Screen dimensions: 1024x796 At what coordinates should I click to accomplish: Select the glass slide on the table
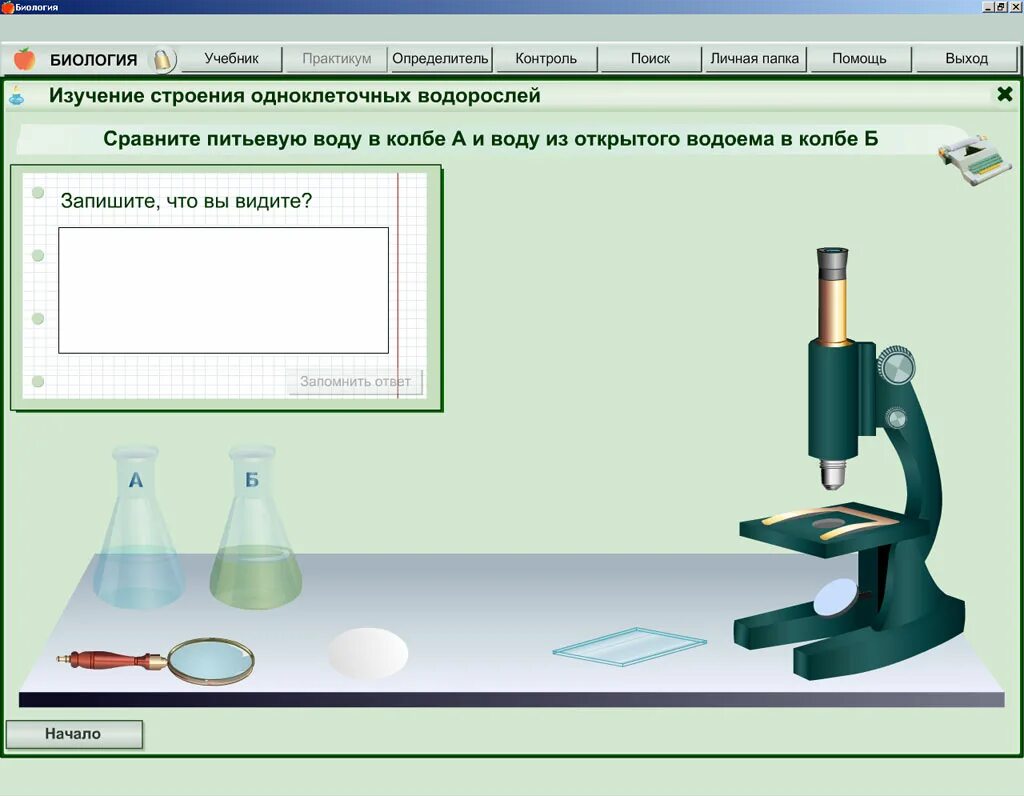(x=629, y=646)
